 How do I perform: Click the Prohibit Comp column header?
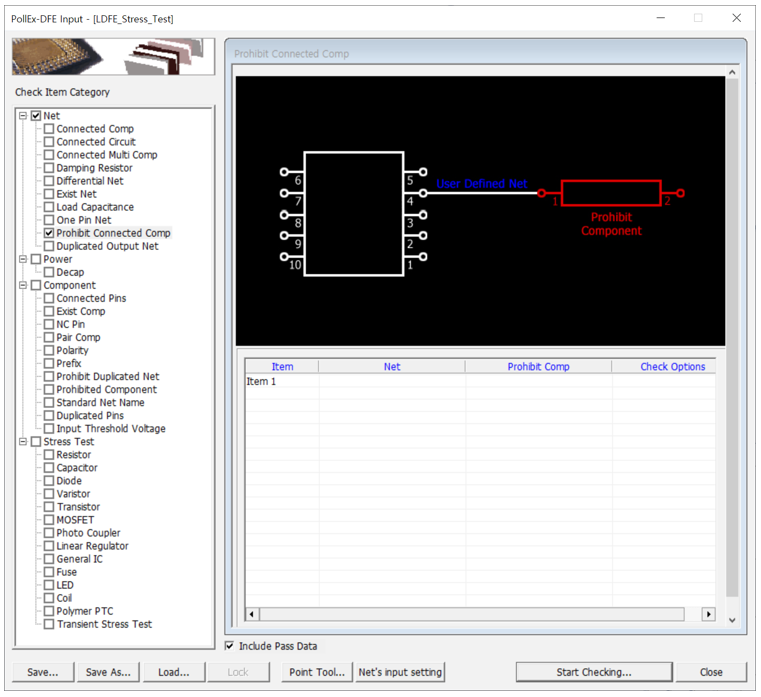pos(538,367)
